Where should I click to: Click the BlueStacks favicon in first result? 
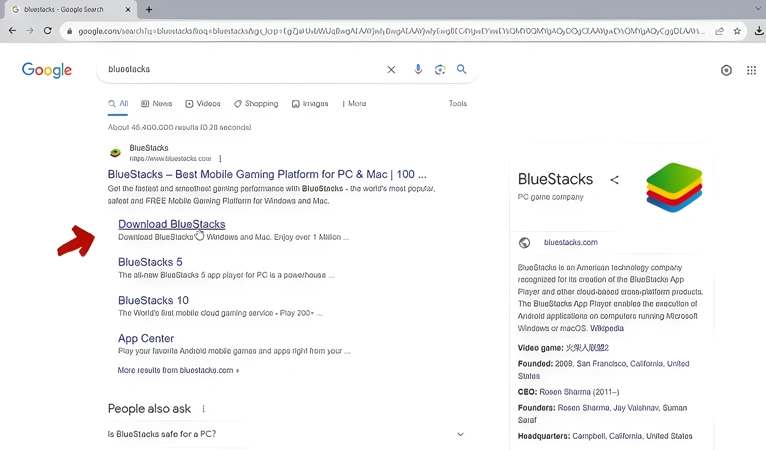coord(115,152)
